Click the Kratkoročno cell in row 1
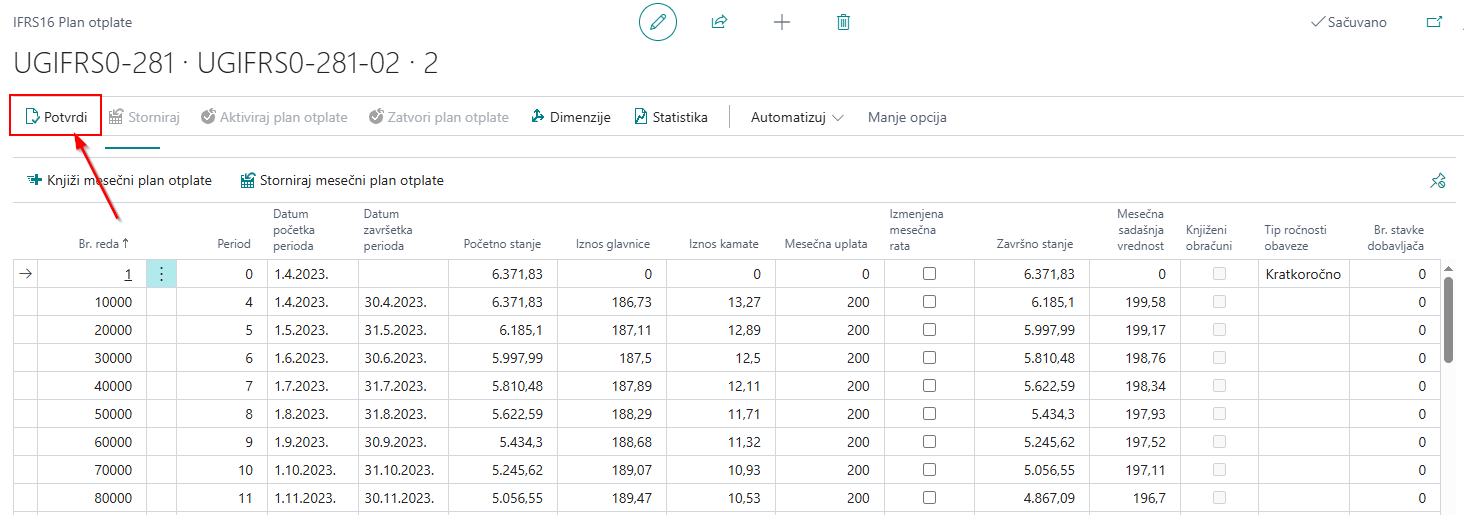Image resolution: width=1464 pixels, height=515 pixels. click(1302, 274)
